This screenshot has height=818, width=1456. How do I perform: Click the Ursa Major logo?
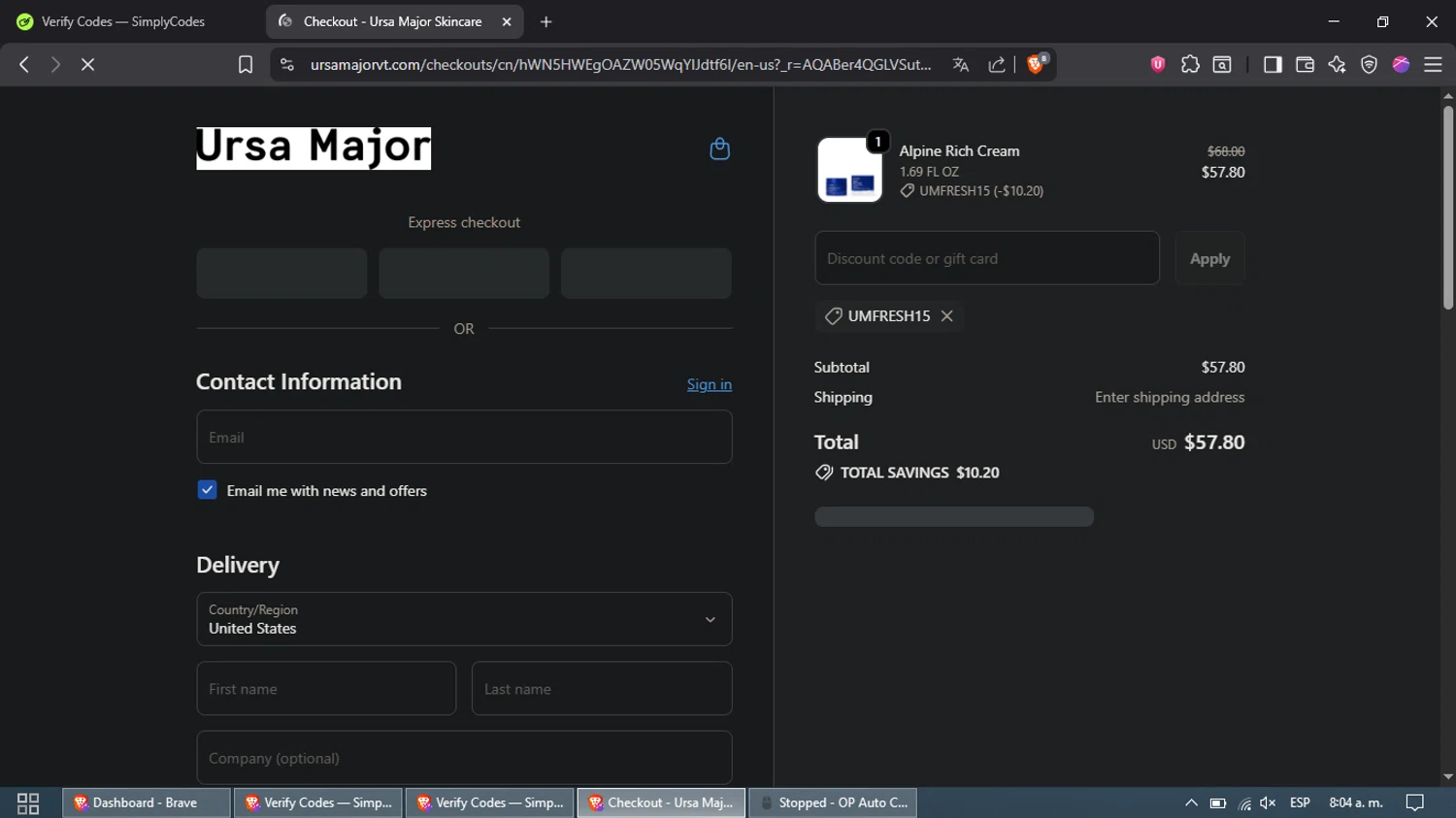314,148
